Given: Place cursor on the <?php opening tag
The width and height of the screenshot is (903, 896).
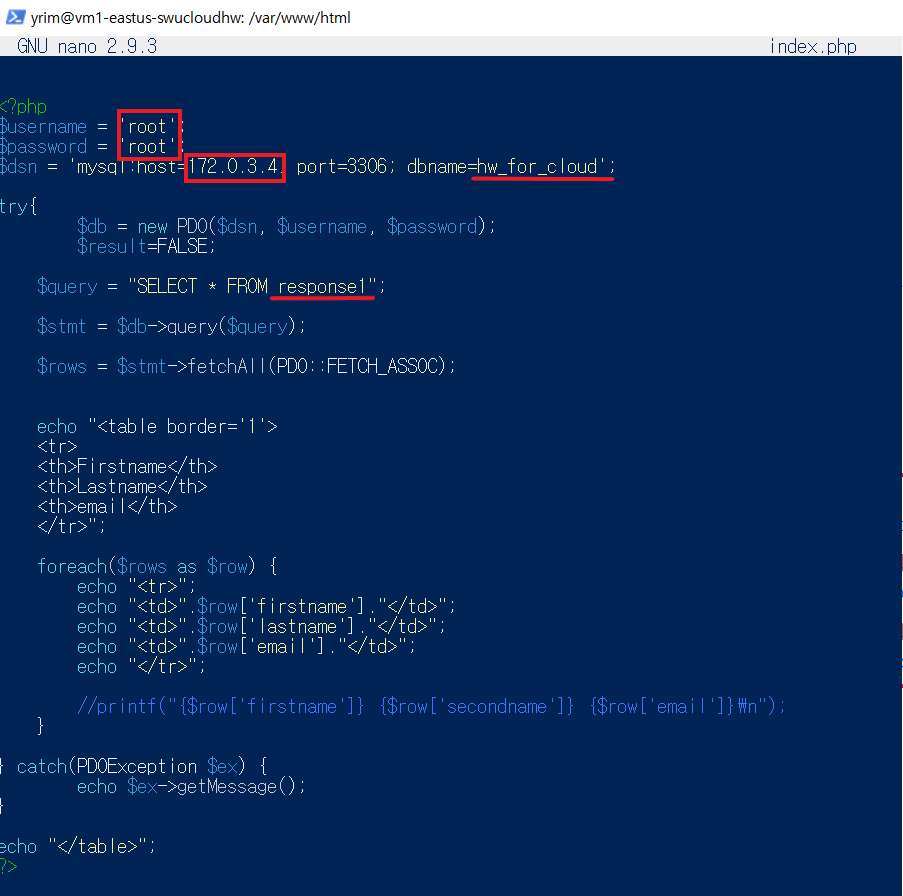Looking at the screenshot, I should 23,107.
